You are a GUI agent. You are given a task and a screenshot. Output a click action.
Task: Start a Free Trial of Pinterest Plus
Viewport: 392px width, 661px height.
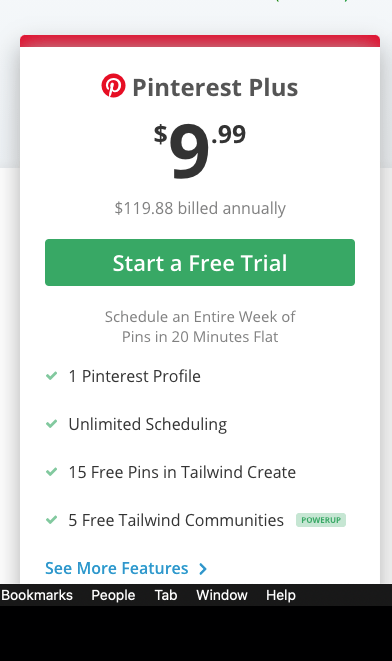point(200,262)
